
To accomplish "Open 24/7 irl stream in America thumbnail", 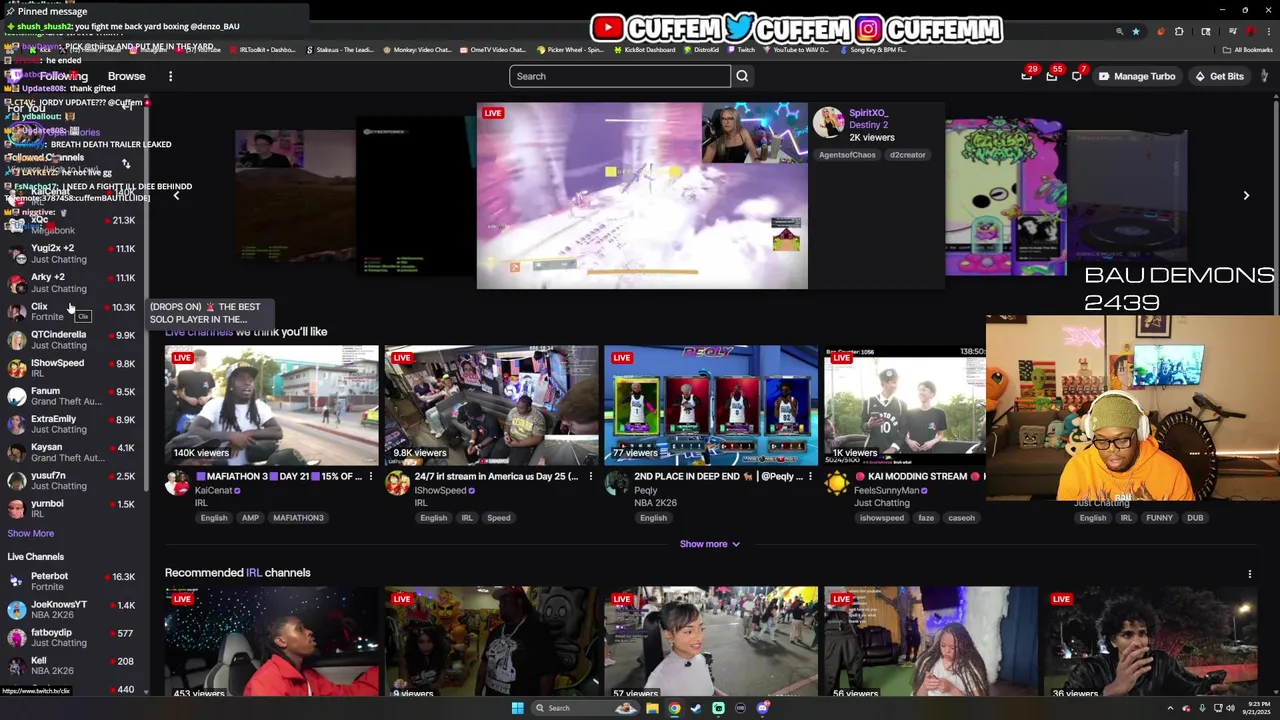I will point(492,405).
